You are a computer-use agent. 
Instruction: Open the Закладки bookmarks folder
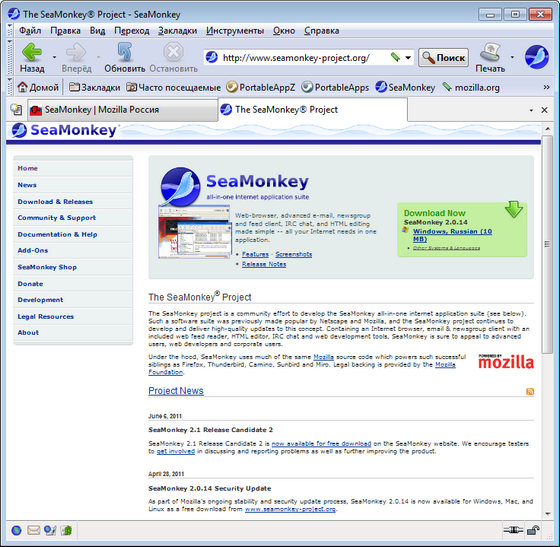(94, 87)
